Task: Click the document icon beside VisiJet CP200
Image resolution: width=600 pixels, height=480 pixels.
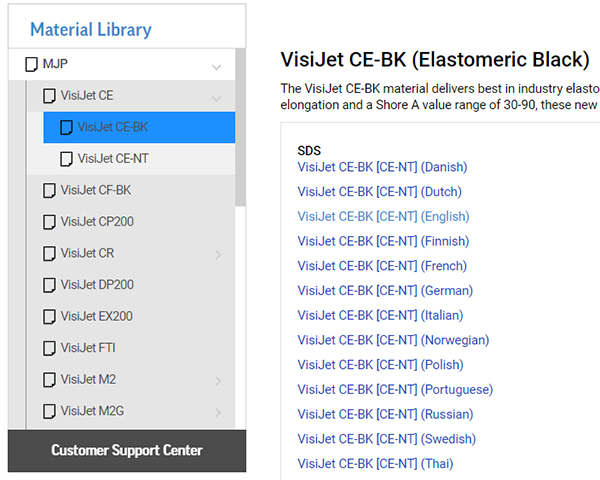Action: 49,222
